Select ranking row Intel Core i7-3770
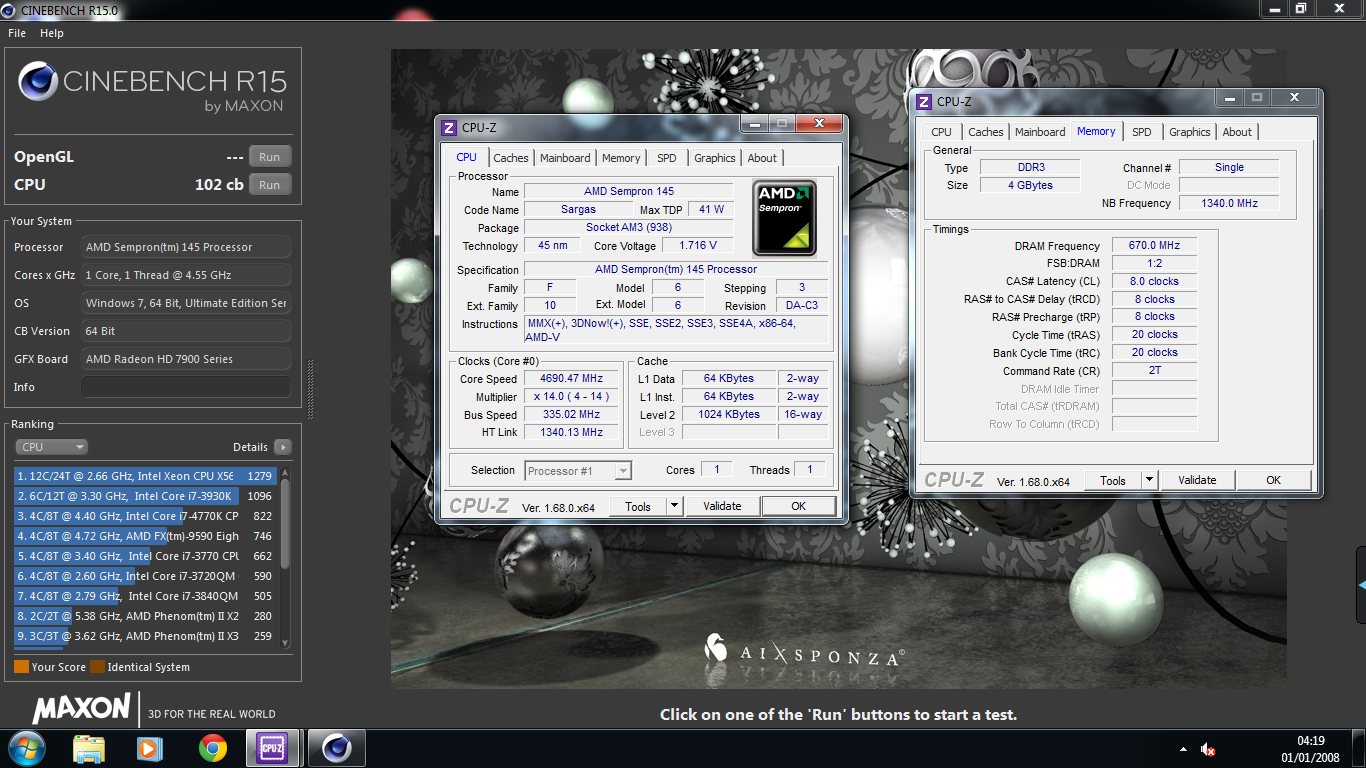Viewport: 1366px width, 768px height. [145, 556]
